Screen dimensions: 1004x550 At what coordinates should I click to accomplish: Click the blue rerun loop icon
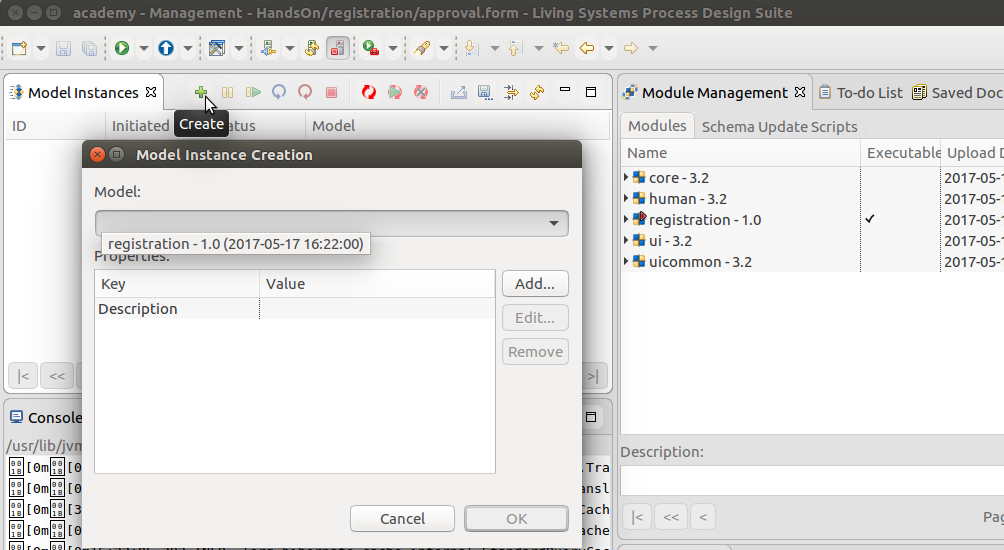[279, 92]
